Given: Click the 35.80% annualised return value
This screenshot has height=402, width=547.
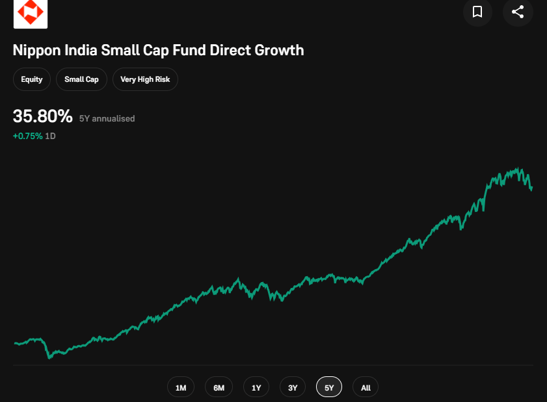Looking at the screenshot, I should pyautogui.click(x=43, y=116).
